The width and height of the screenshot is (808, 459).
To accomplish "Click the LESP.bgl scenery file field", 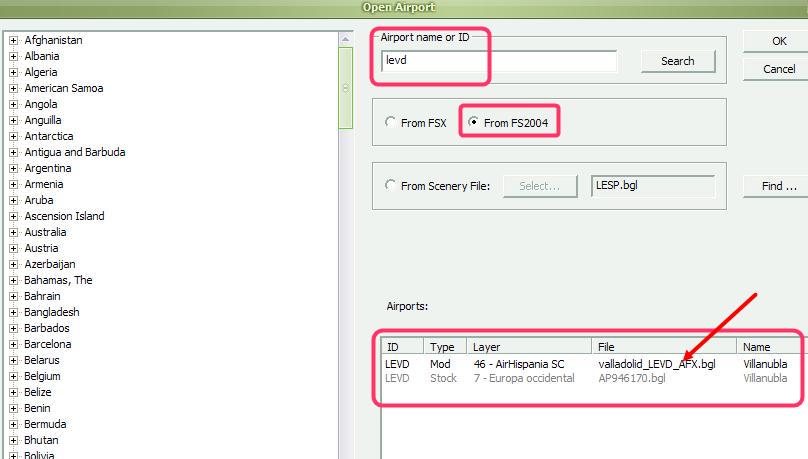I will [x=652, y=186].
